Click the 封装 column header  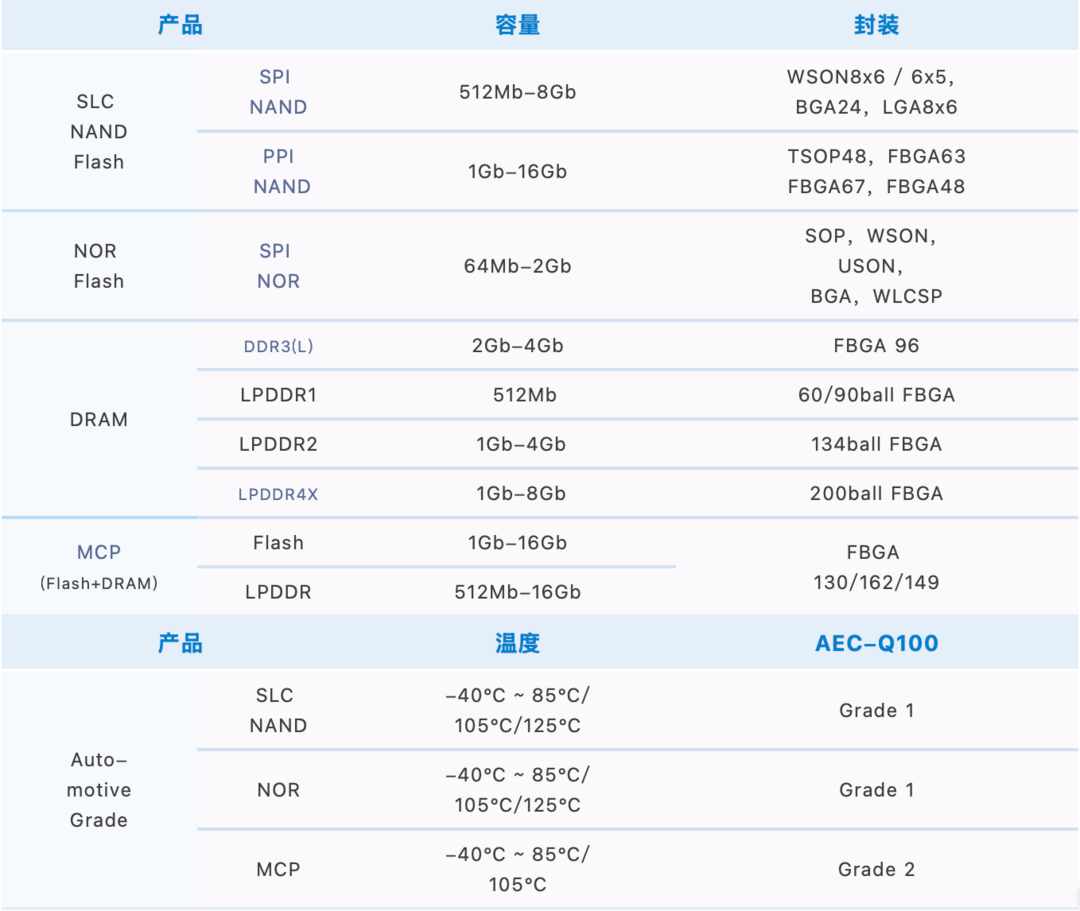pos(876,25)
